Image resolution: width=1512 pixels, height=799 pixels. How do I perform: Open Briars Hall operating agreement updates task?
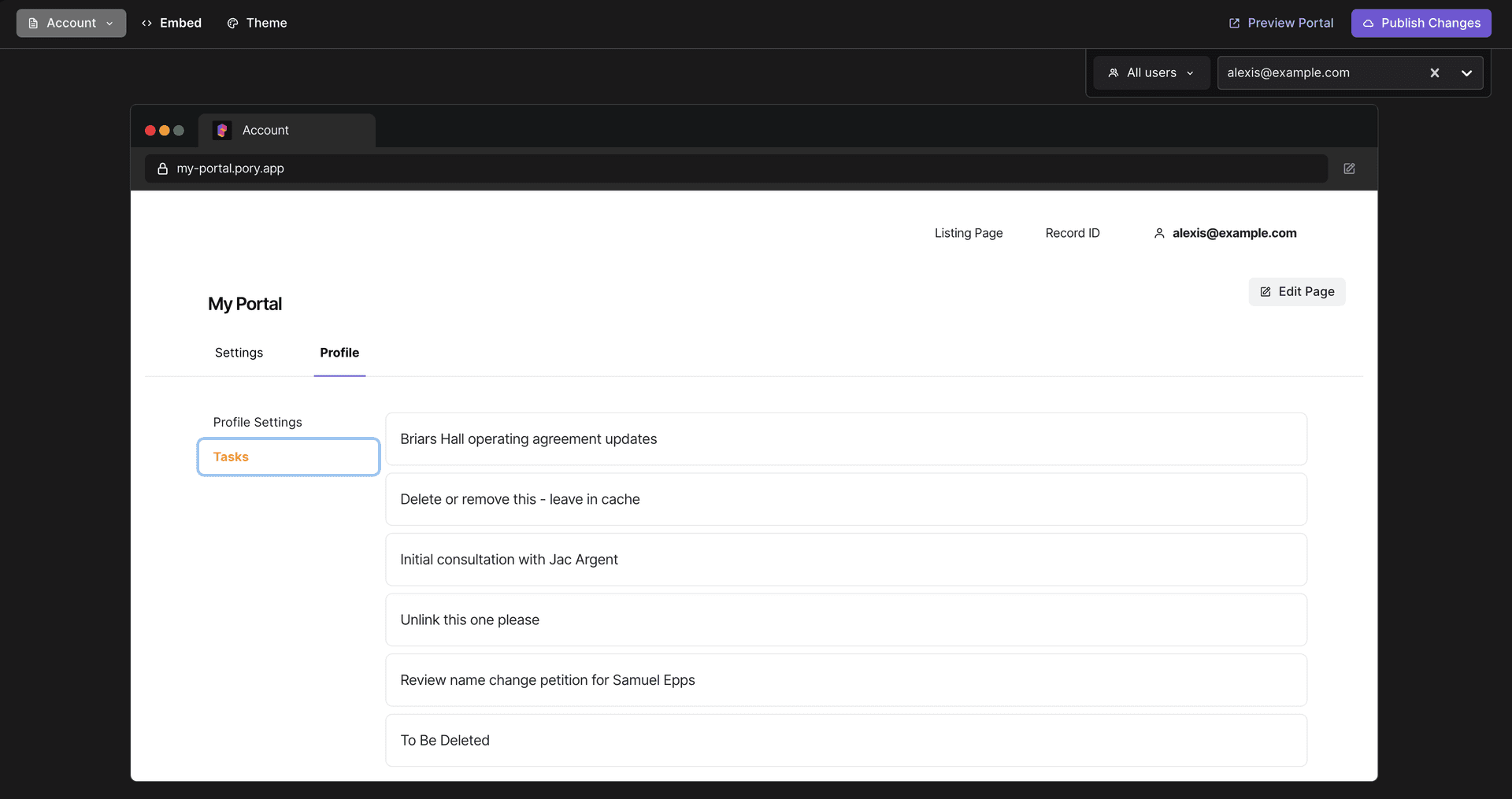846,439
